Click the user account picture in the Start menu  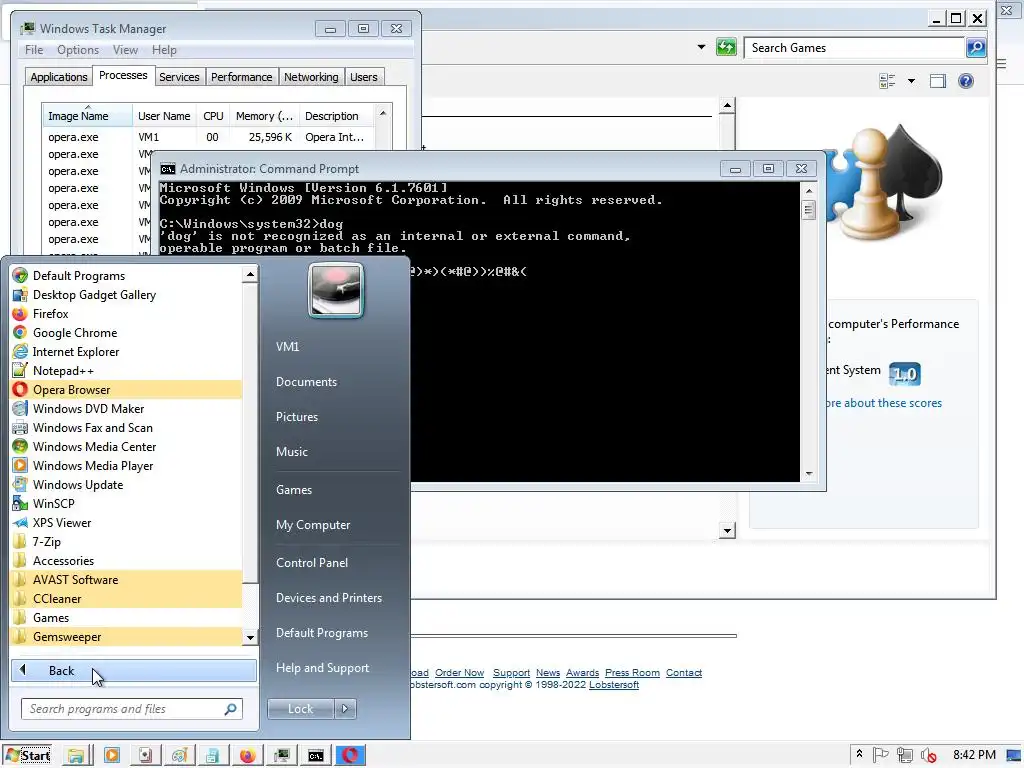(336, 291)
